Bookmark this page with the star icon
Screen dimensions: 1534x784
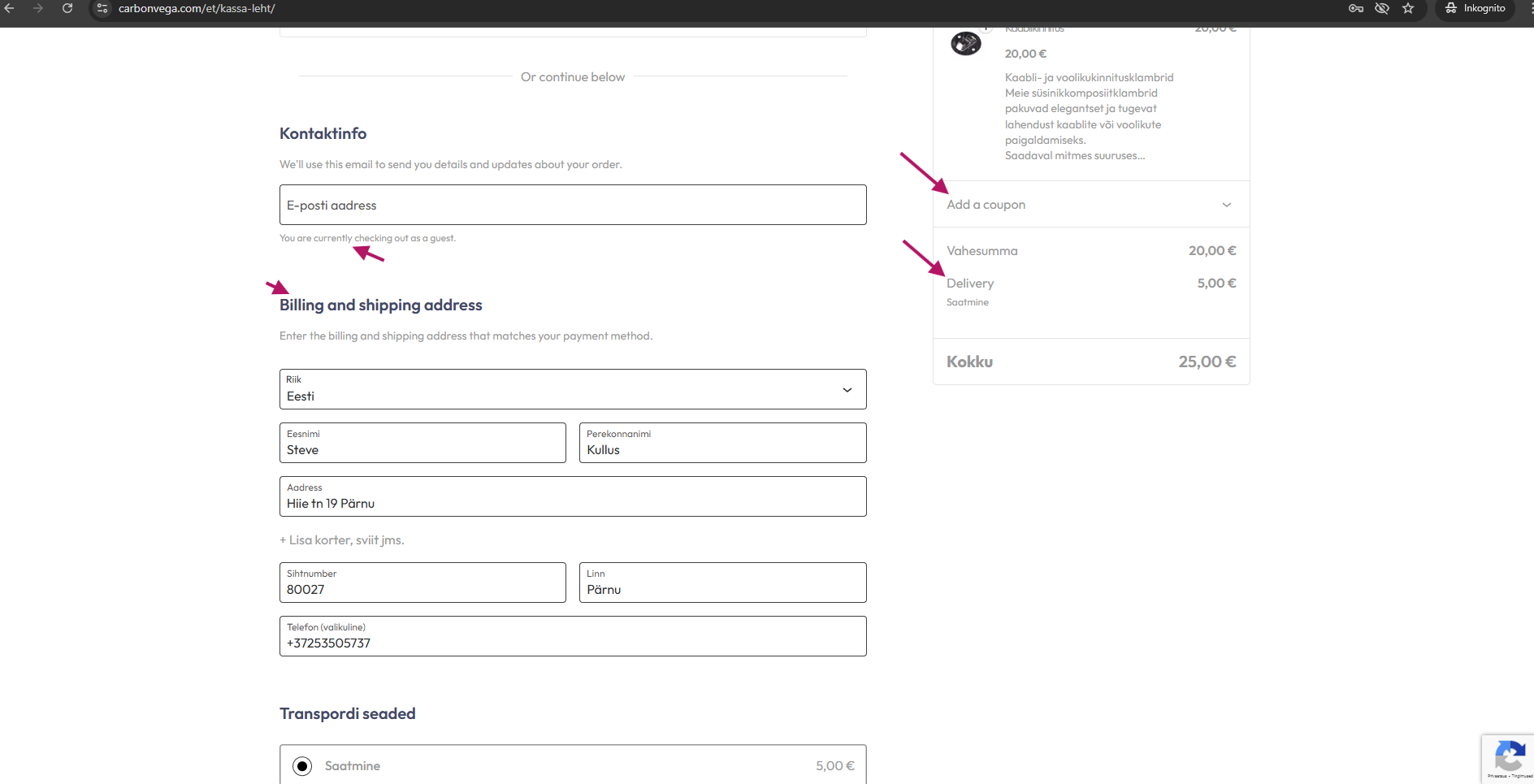tap(1408, 8)
